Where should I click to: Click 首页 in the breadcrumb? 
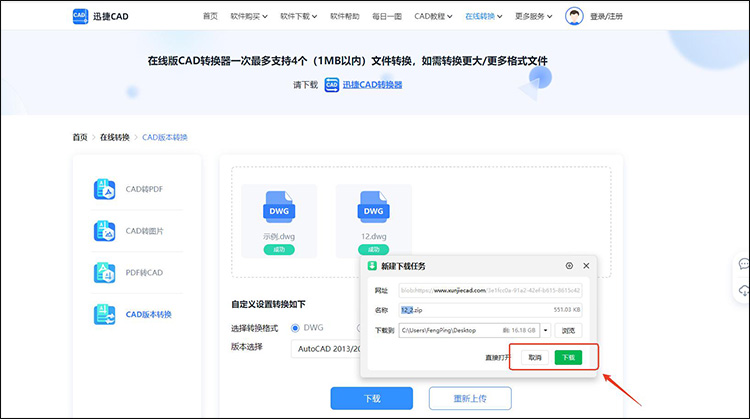80,137
